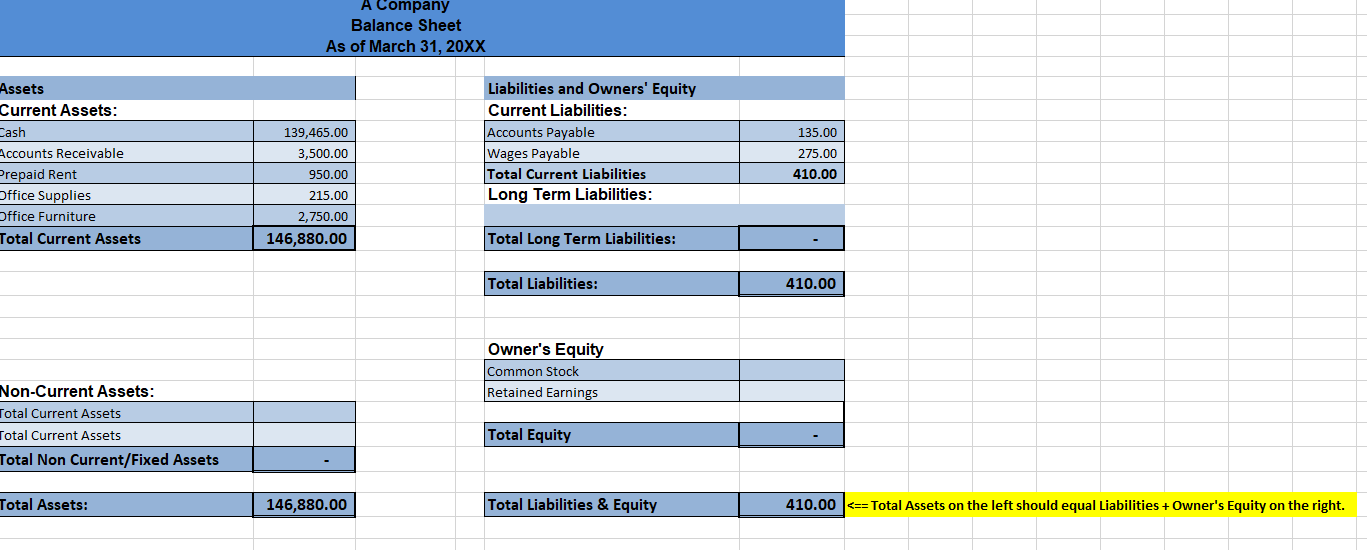Click the 'Cash' label cell
The image size is (1367, 550).
click(126, 132)
